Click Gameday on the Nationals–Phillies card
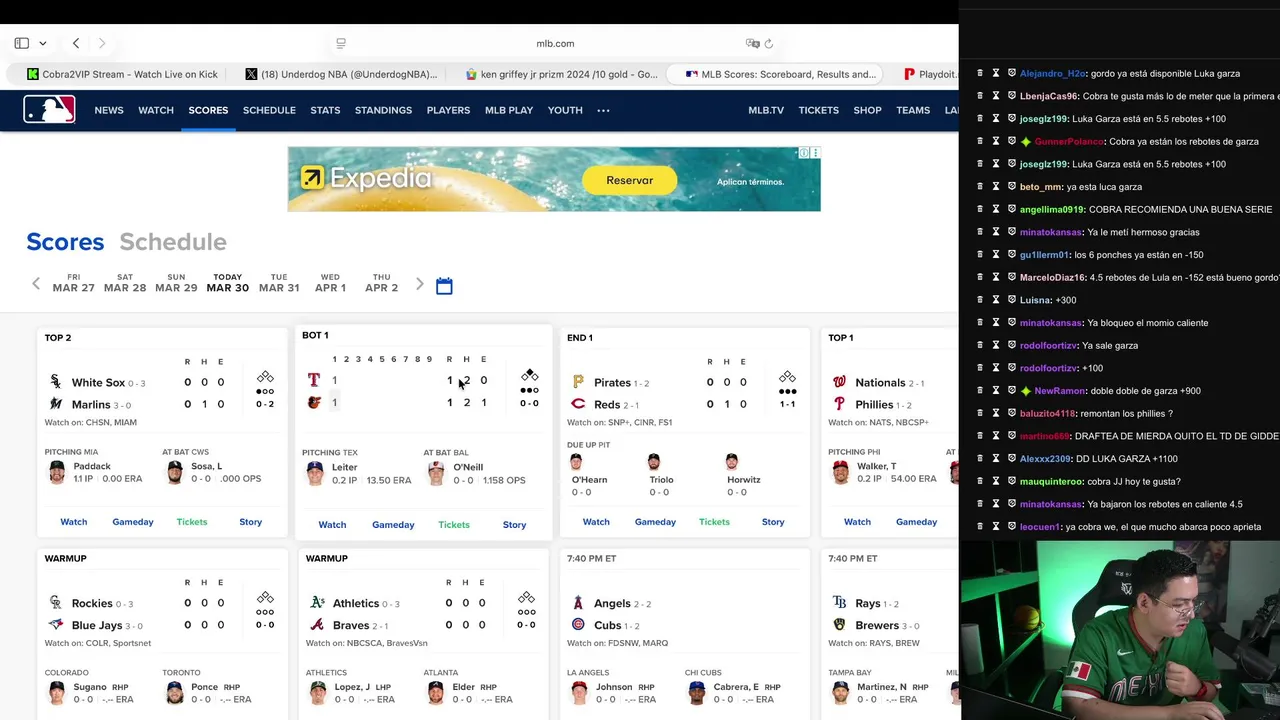This screenshot has height=720, width=1280. point(916,522)
